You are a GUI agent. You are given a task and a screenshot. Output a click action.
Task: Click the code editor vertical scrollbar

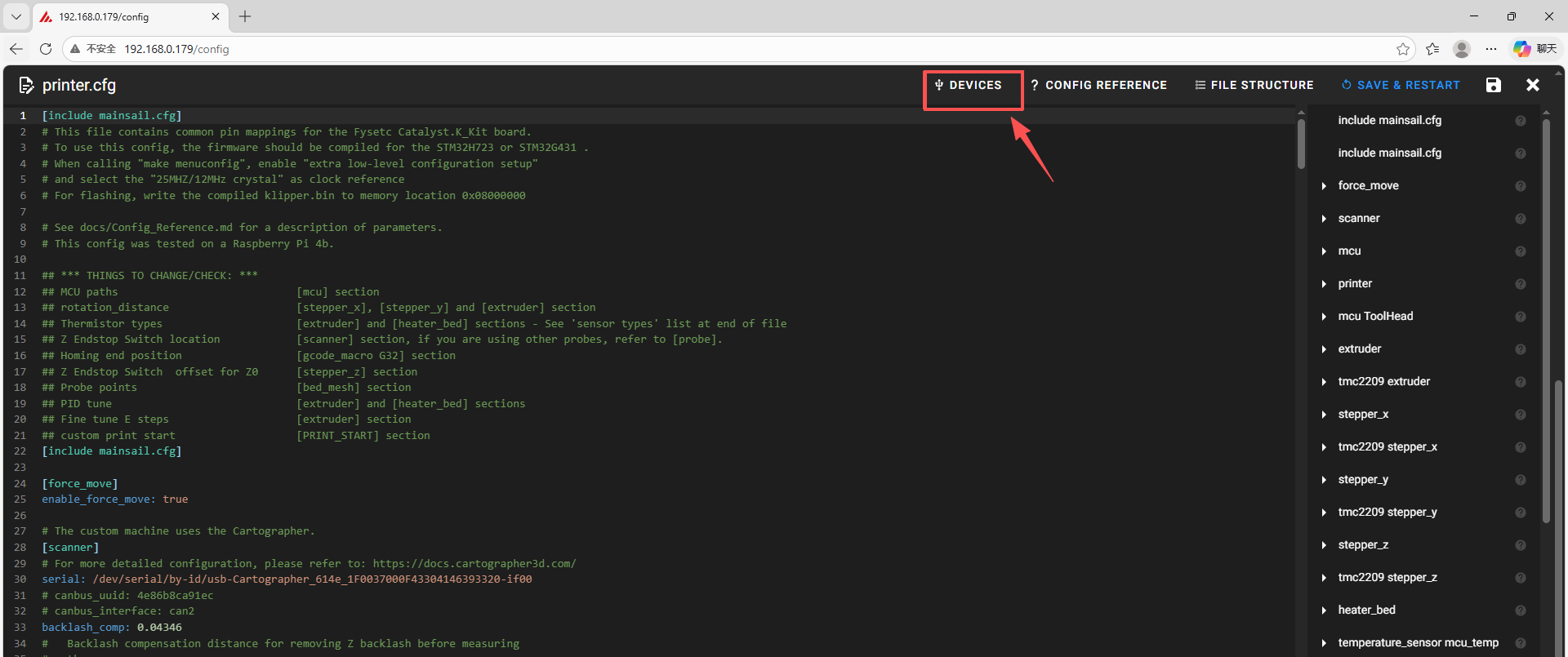(1301, 144)
